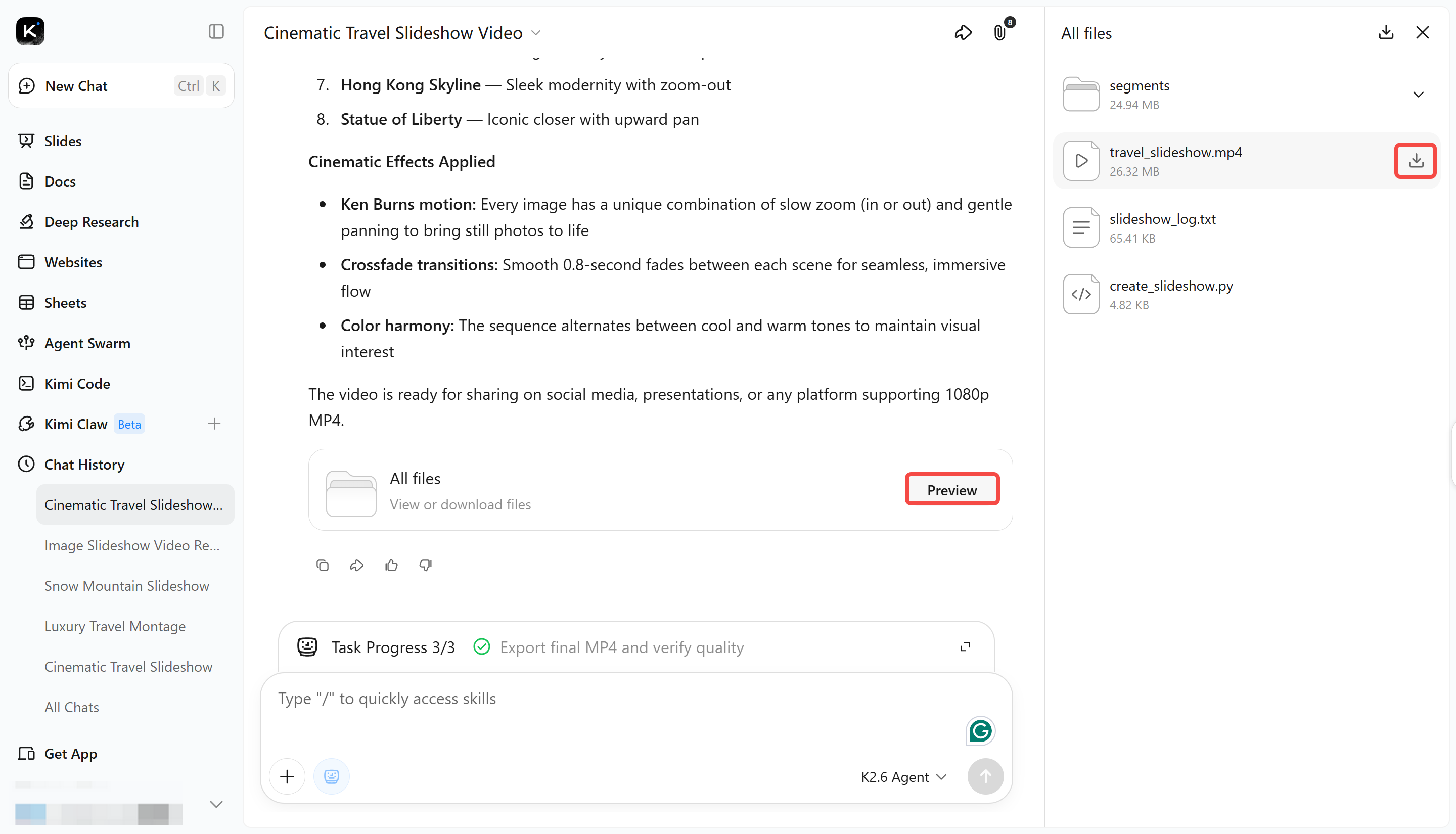Dislike the response with thumbs down

(x=426, y=566)
